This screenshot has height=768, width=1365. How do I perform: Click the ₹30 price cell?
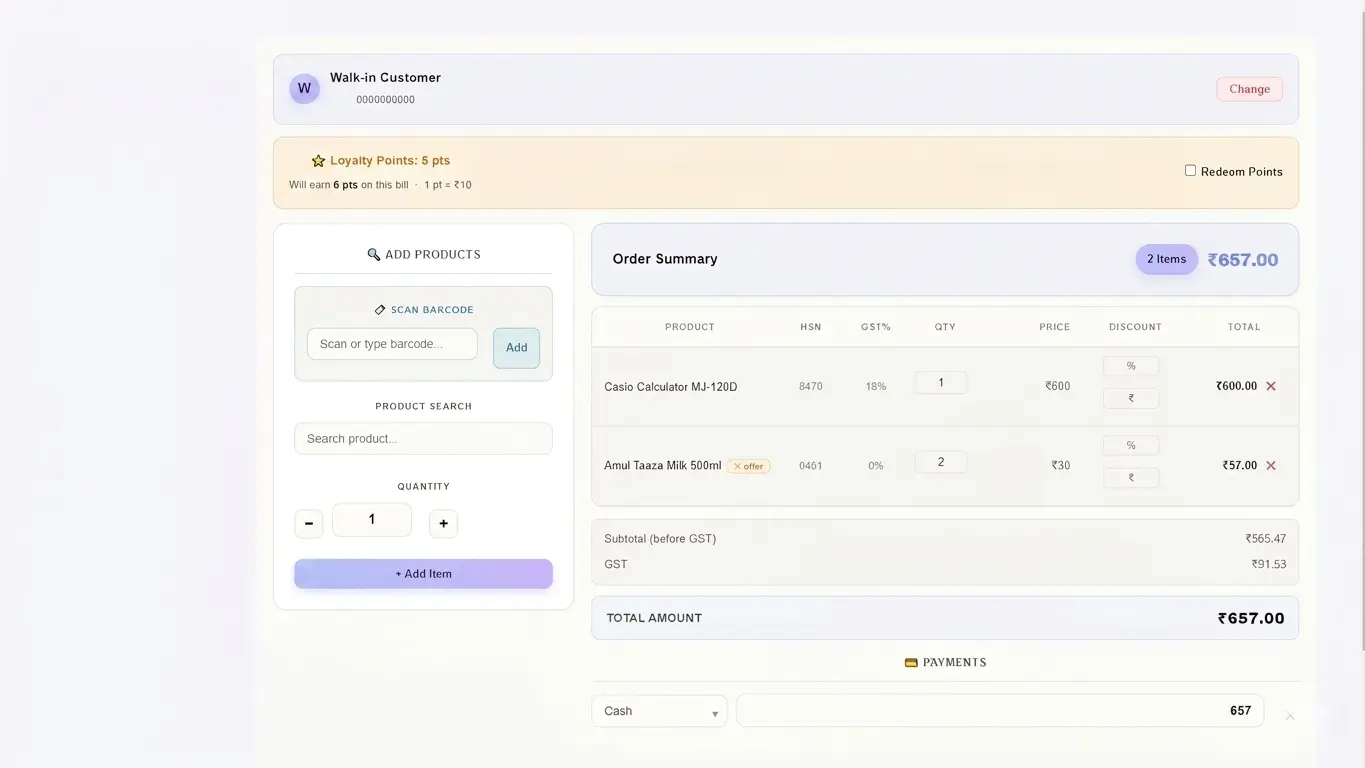tap(1061, 466)
